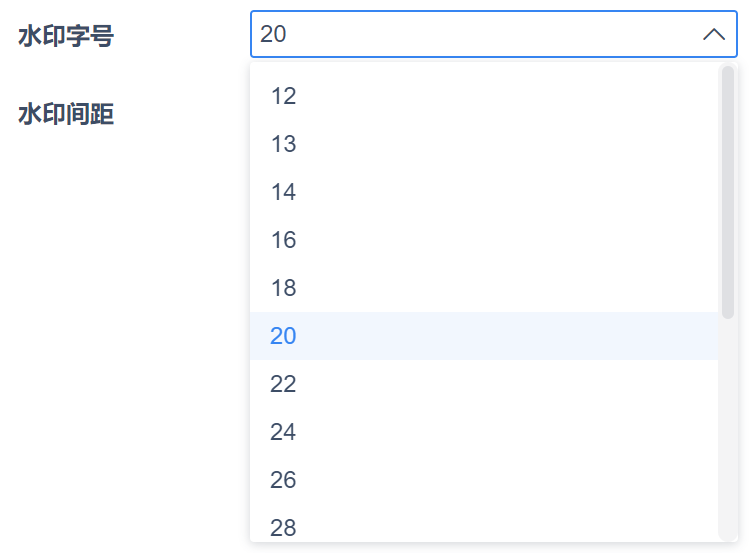Set watermark font size to 22
This screenshot has width=753, height=553.
pos(284,384)
